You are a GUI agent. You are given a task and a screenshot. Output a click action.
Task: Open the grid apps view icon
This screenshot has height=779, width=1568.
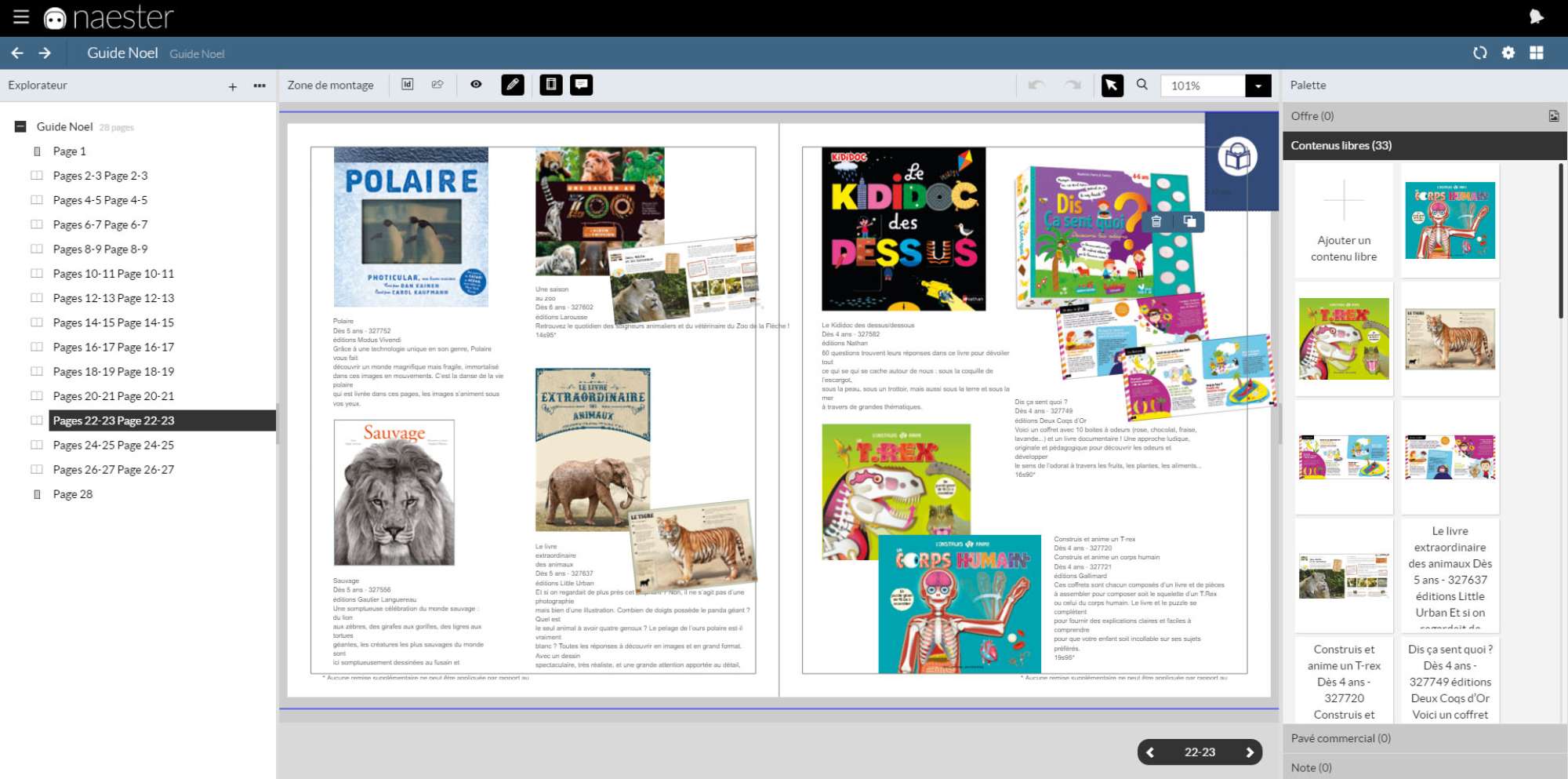[1537, 53]
